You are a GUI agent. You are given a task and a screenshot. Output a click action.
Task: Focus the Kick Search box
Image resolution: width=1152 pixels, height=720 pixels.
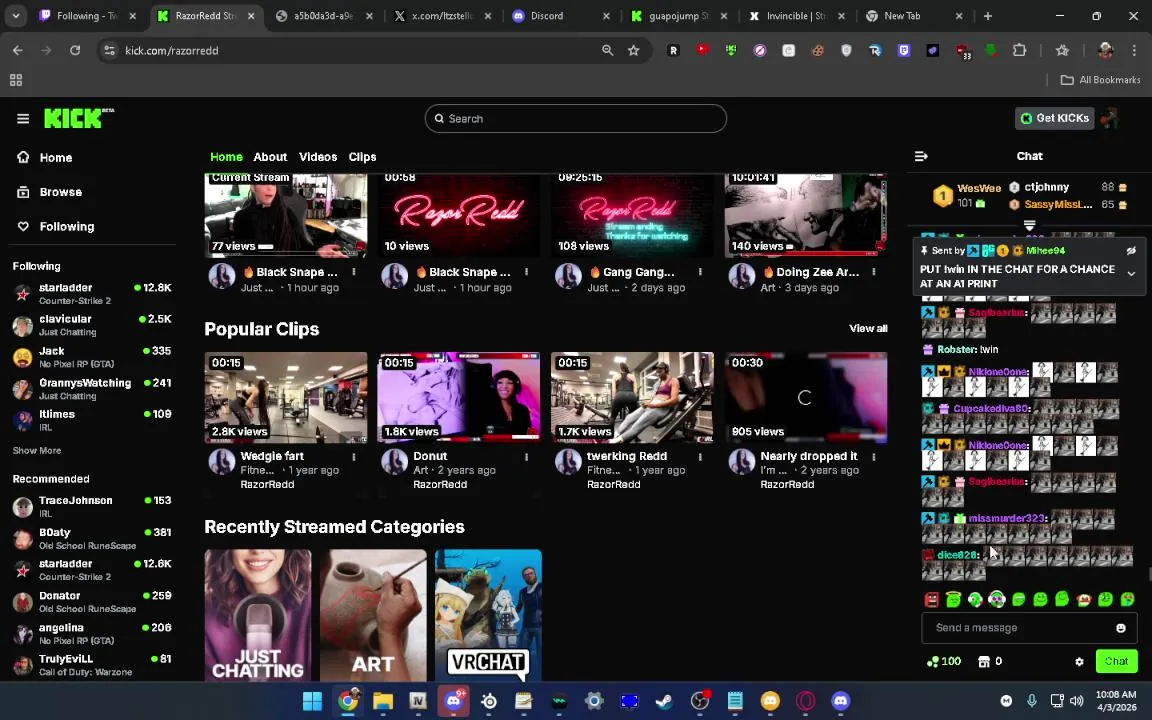575,118
